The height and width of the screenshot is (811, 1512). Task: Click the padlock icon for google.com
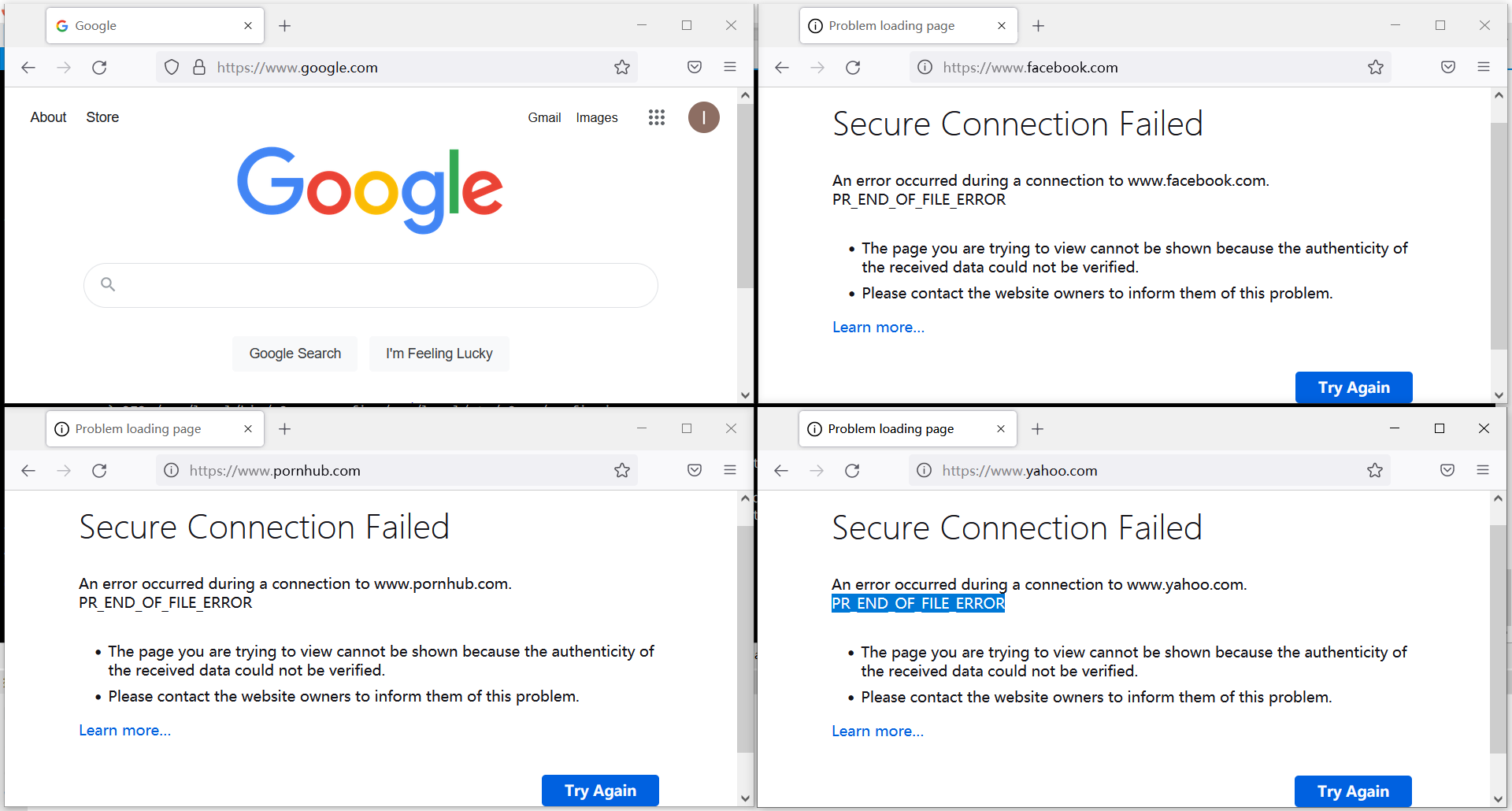pyautogui.click(x=199, y=68)
